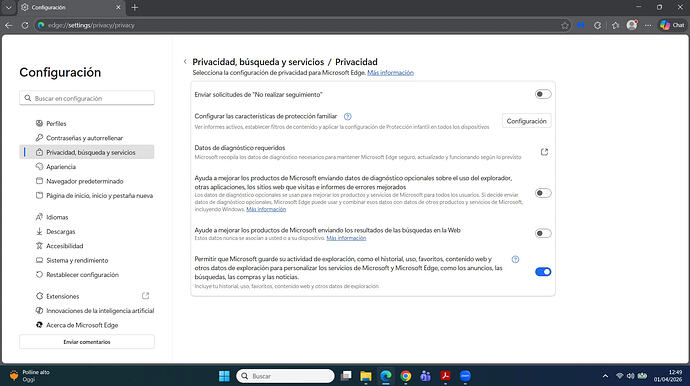Viewport: 690px width, 386px height.
Task: Click the Configuración button for family protection
Action: 526,121
